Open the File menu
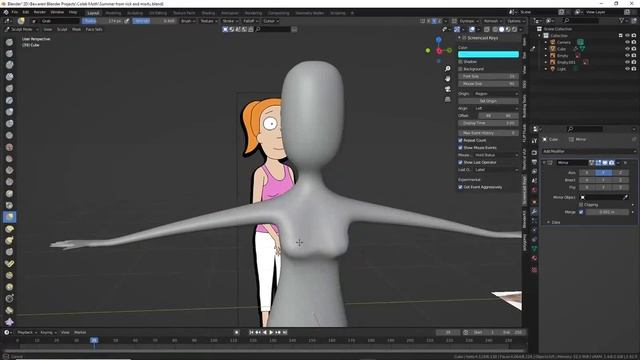 (15, 12)
